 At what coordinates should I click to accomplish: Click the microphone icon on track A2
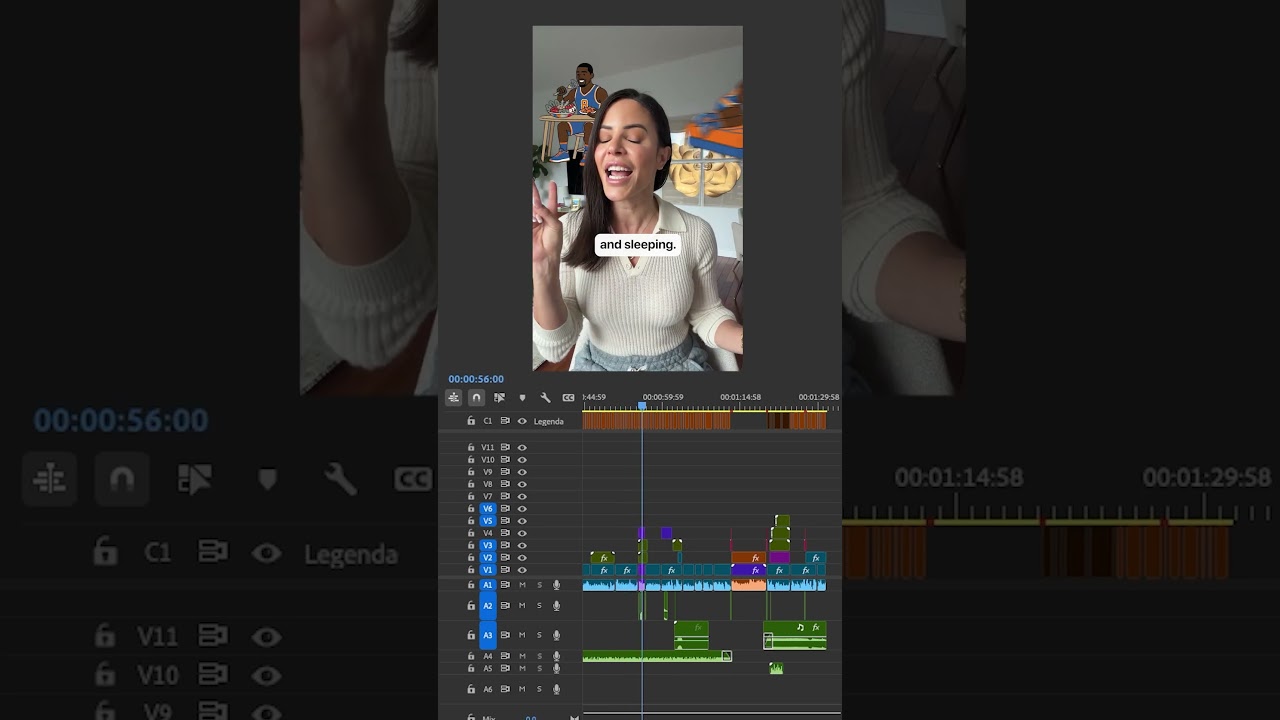click(x=556, y=606)
